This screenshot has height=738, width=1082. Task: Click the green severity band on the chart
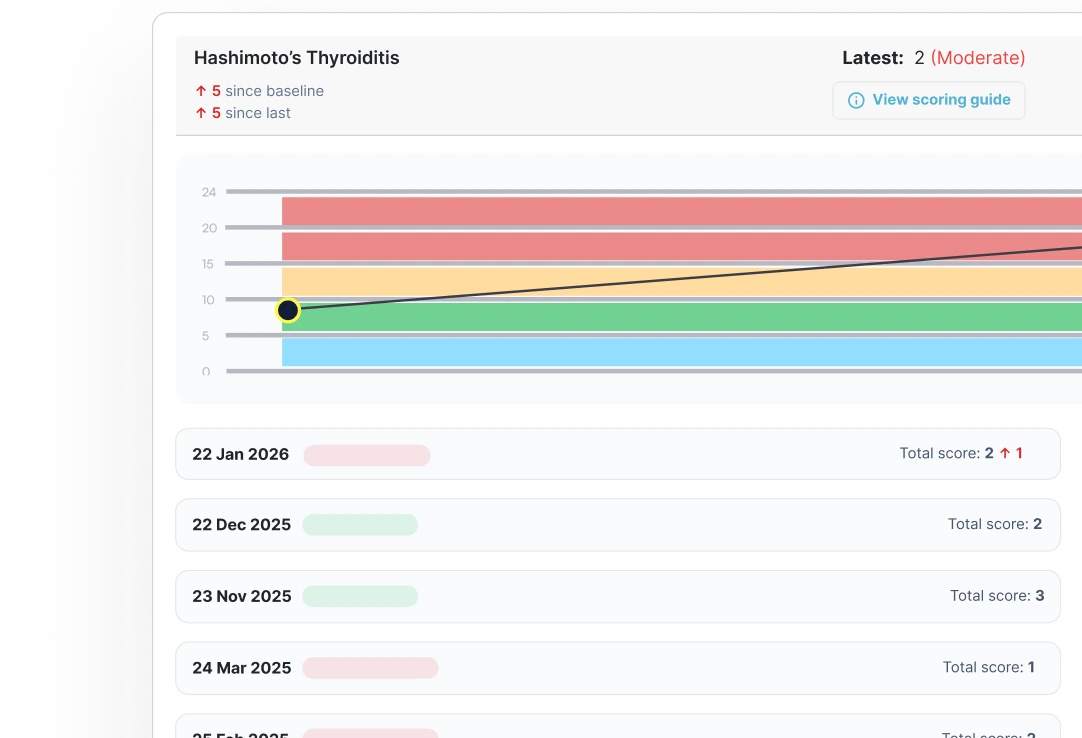pyautogui.click(x=680, y=317)
